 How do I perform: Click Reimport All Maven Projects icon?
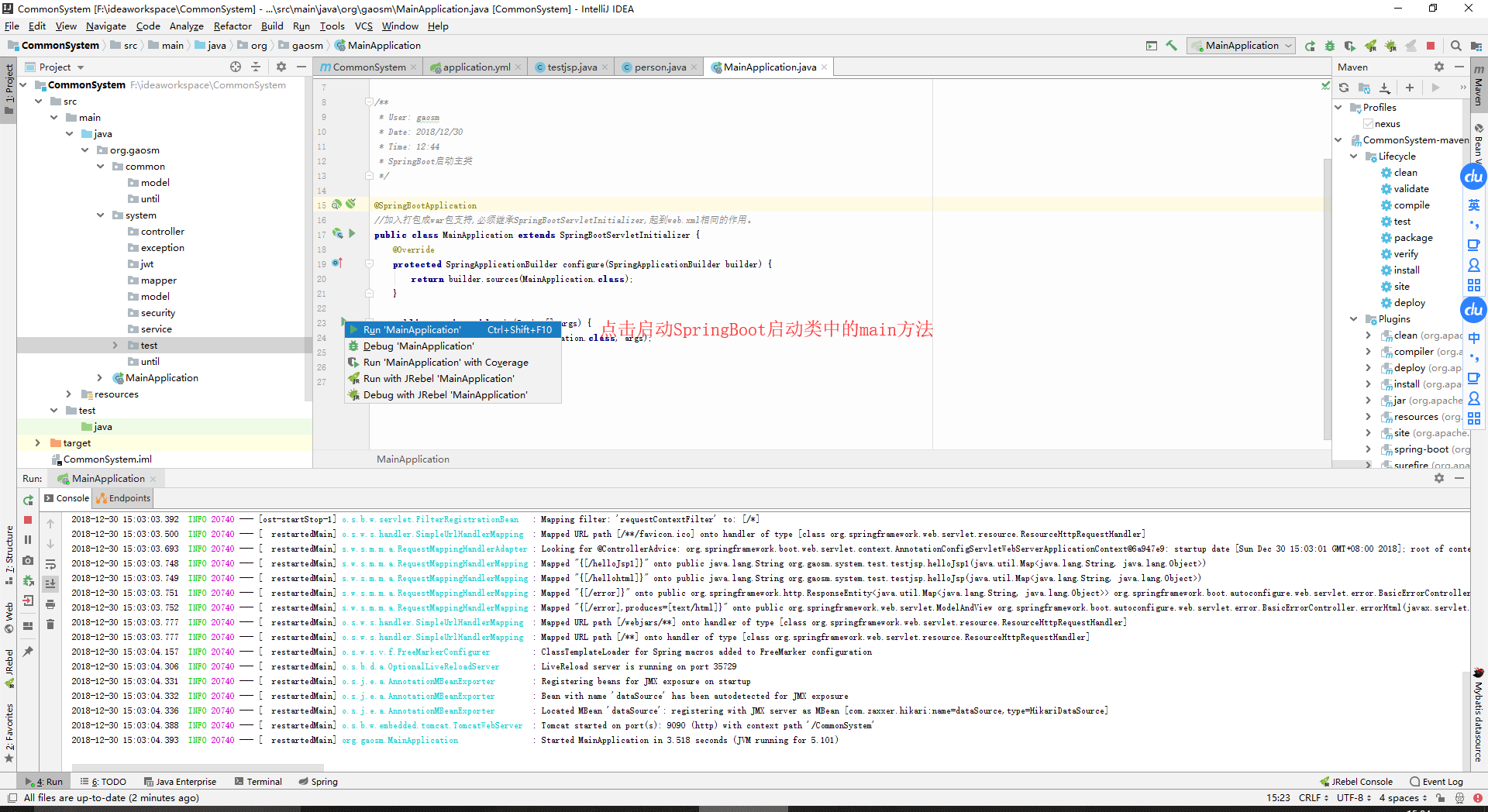(1344, 88)
